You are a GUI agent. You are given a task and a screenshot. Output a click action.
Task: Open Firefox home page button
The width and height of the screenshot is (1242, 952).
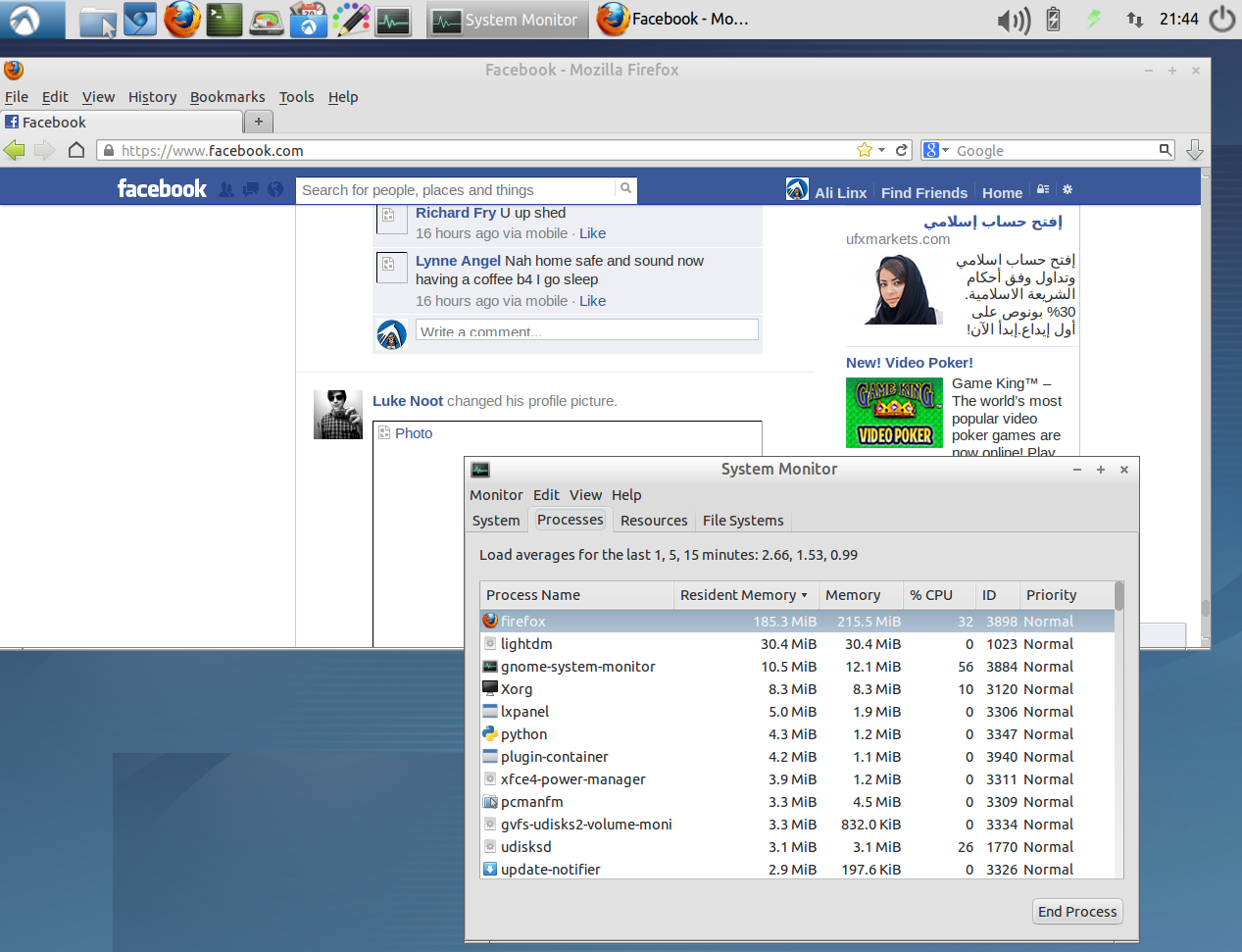click(x=76, y=150)
